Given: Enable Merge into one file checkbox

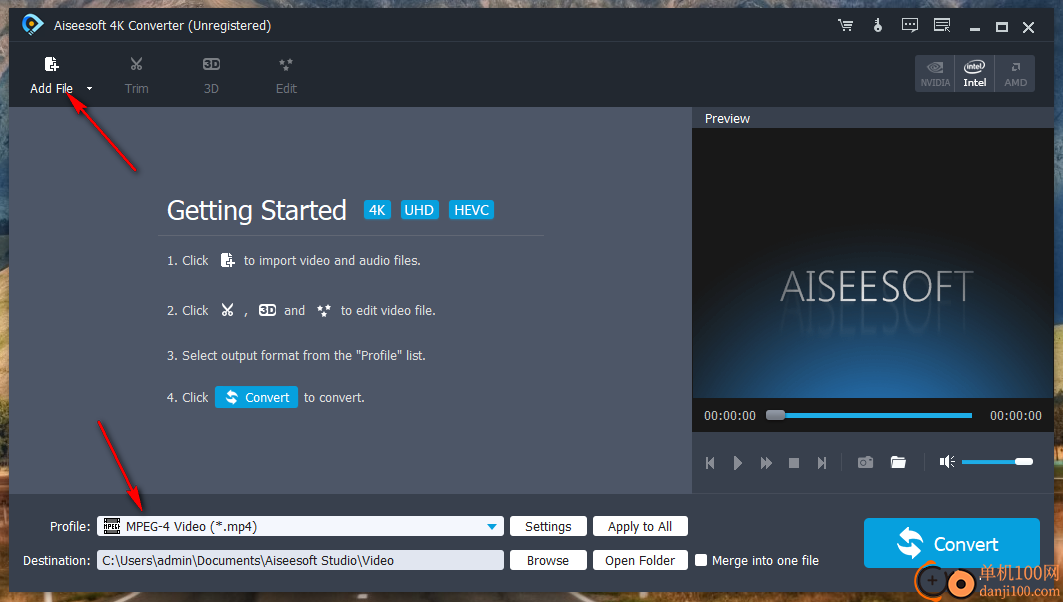Looking at the screenshot, I should click(x=701, y=561).
